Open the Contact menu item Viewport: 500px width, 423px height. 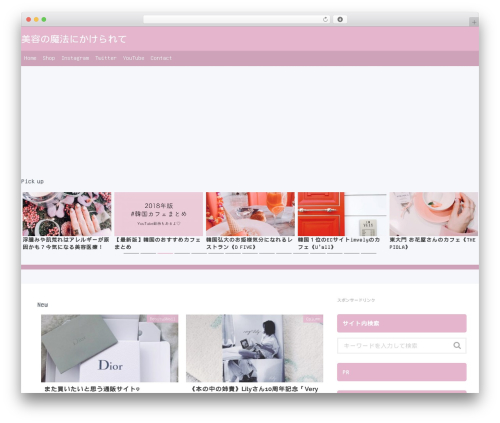point(161,58)
